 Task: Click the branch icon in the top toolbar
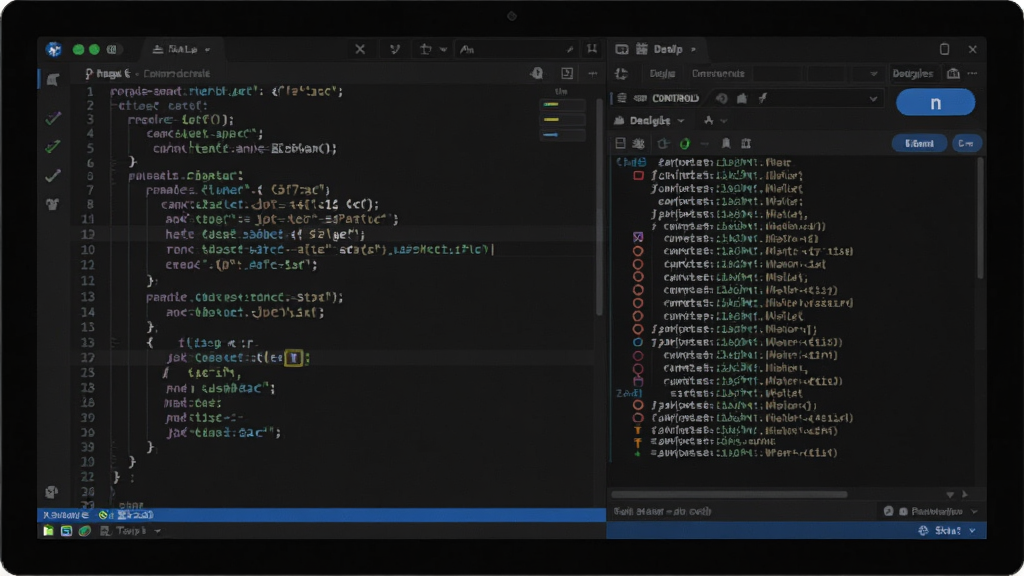394,49
